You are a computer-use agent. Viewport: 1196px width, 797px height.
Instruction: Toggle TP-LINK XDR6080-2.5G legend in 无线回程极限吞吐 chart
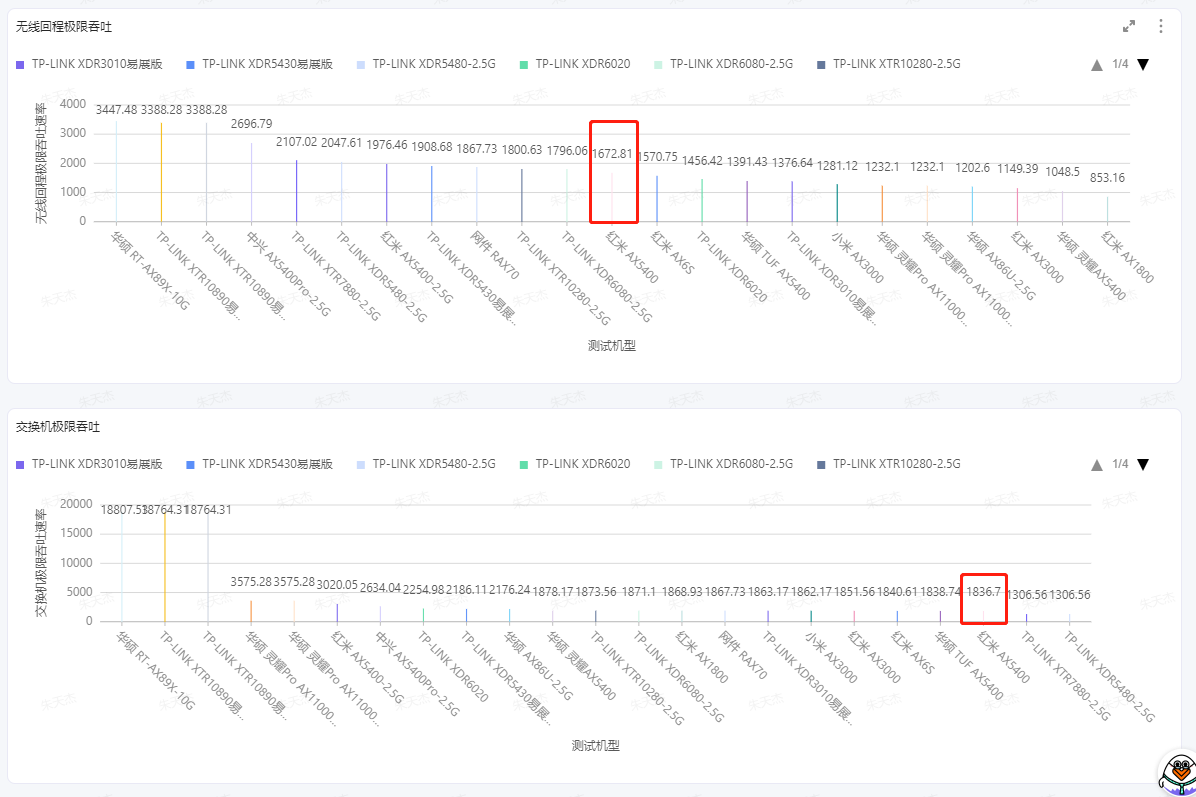[724, 64]
